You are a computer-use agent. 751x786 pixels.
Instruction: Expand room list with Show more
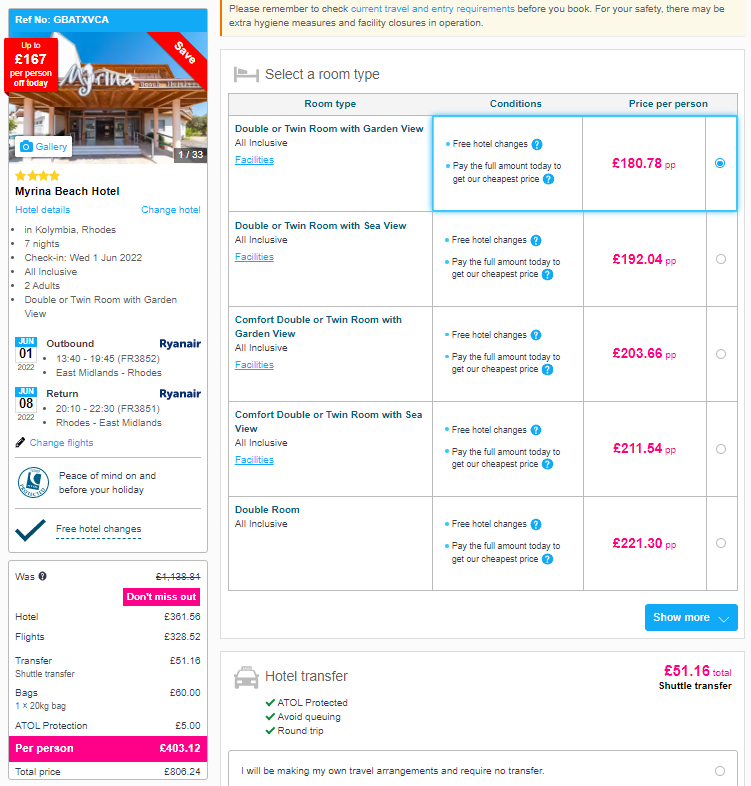[x=691, y=617]
